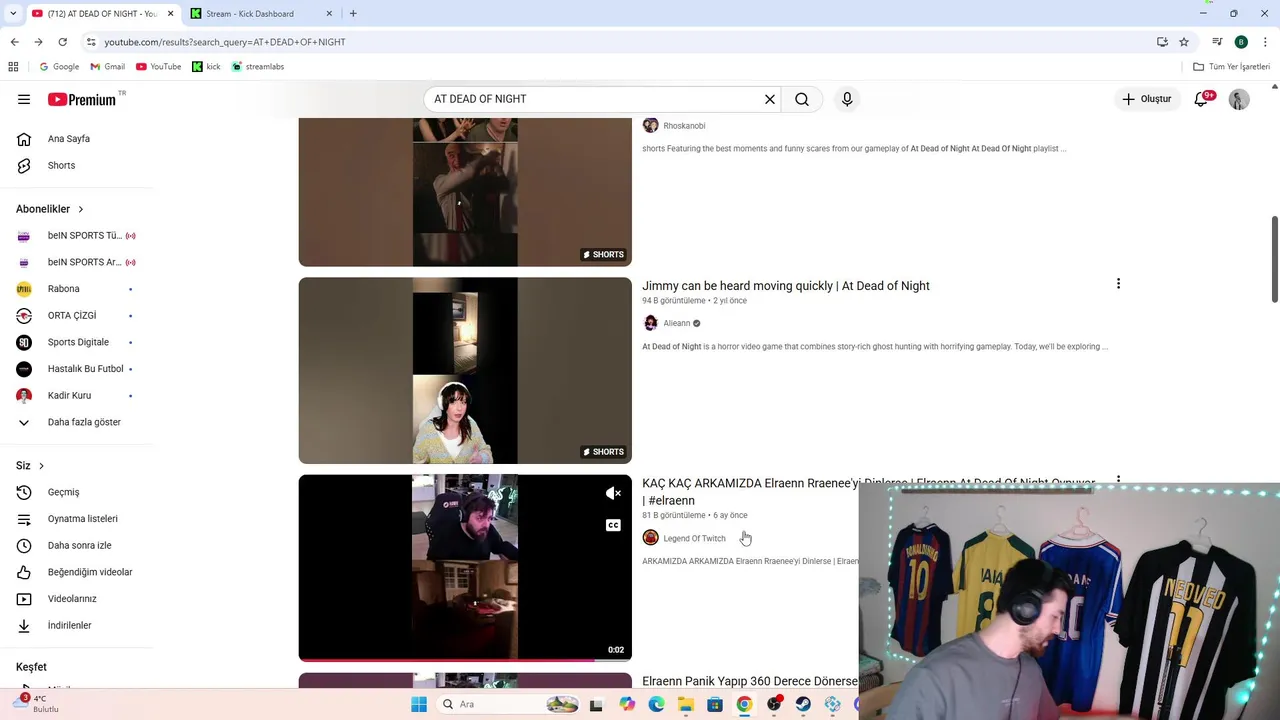This screenshot has height=720, width=1280.
Task: Open Elraenn Panik Yapıp 360 Derece video
Action: pos(750,681)
